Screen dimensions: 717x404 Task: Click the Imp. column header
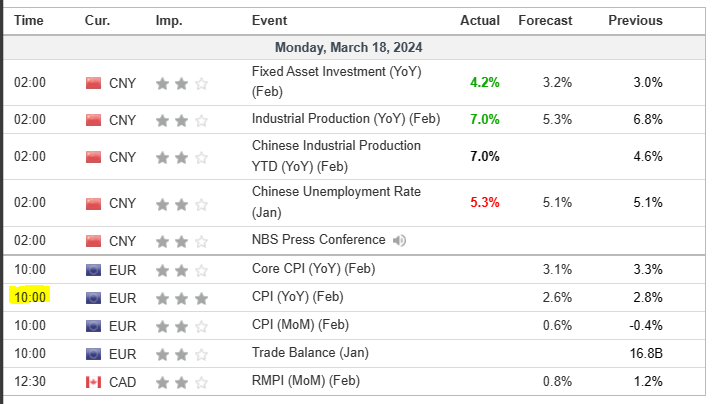(x=169, y=20)
